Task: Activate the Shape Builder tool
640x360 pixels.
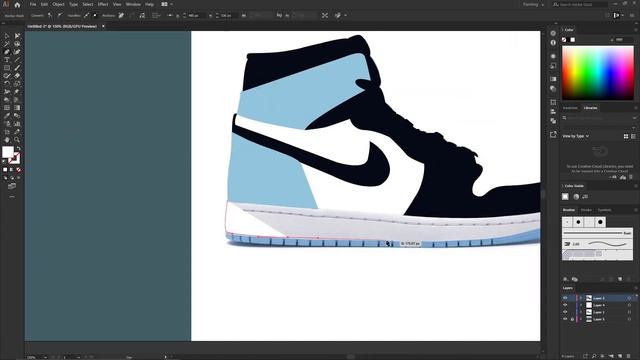Action: 7,100
